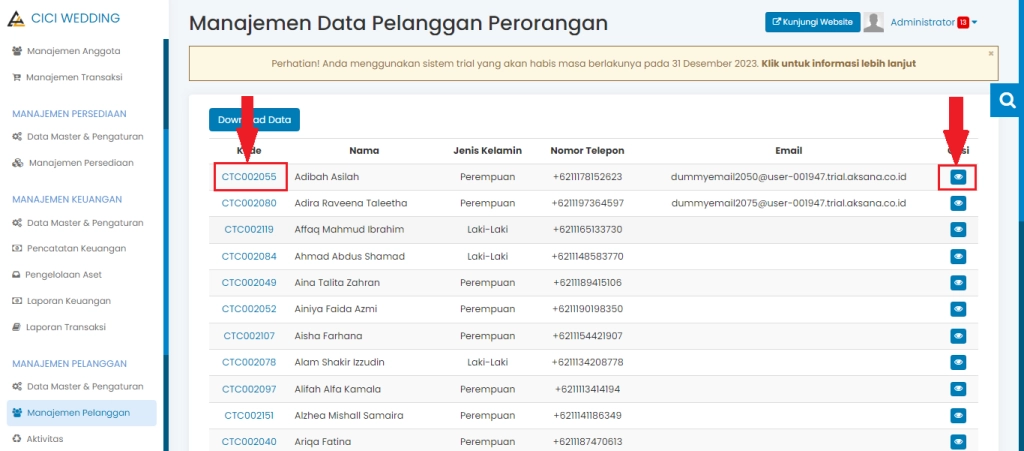
Task: Open customer code CTC002151
Action: pos(249,415)
